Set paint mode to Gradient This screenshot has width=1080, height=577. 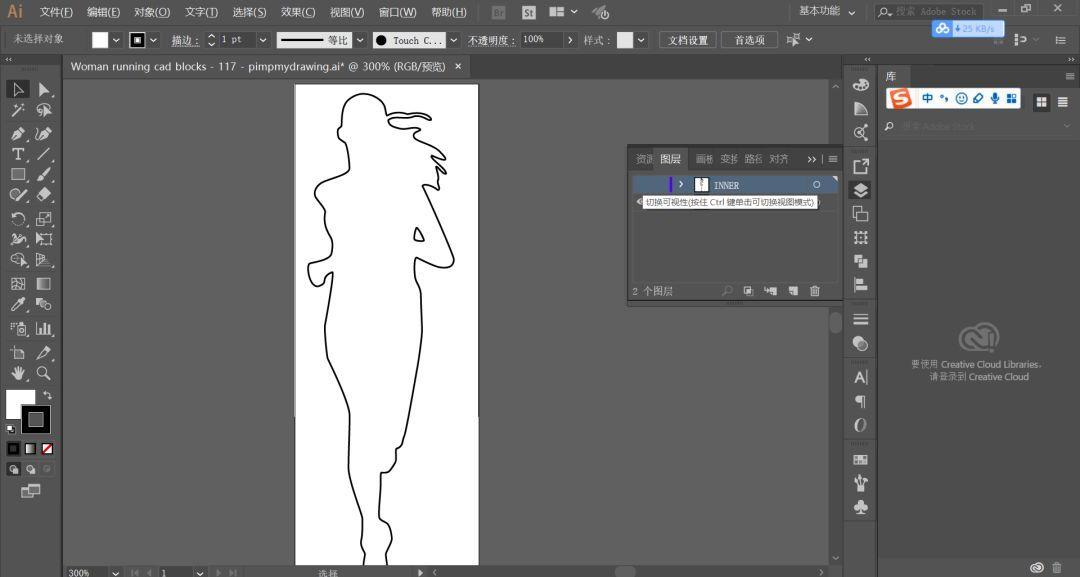(30, 449)
